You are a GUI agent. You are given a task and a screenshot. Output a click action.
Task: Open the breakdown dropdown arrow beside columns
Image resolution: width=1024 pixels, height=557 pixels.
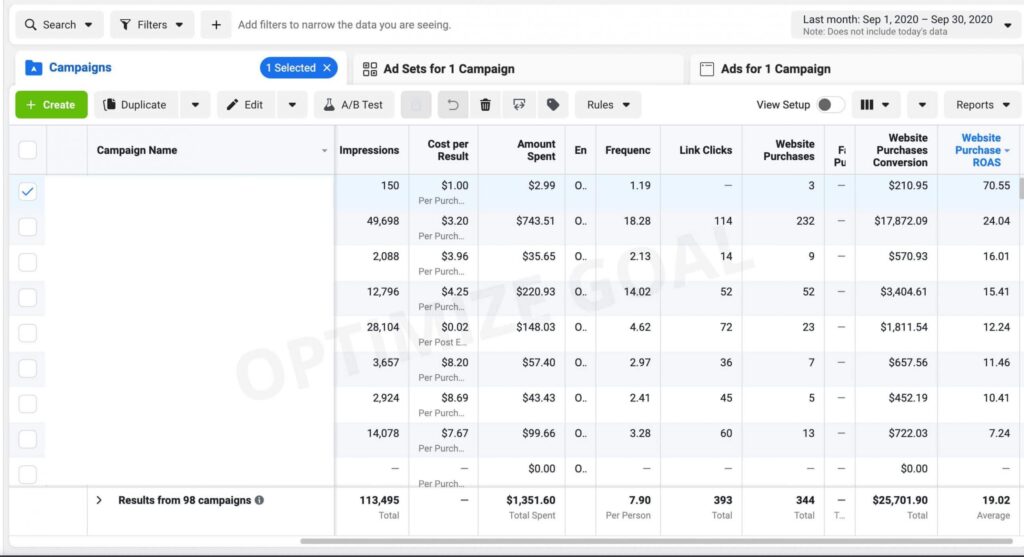921,104
